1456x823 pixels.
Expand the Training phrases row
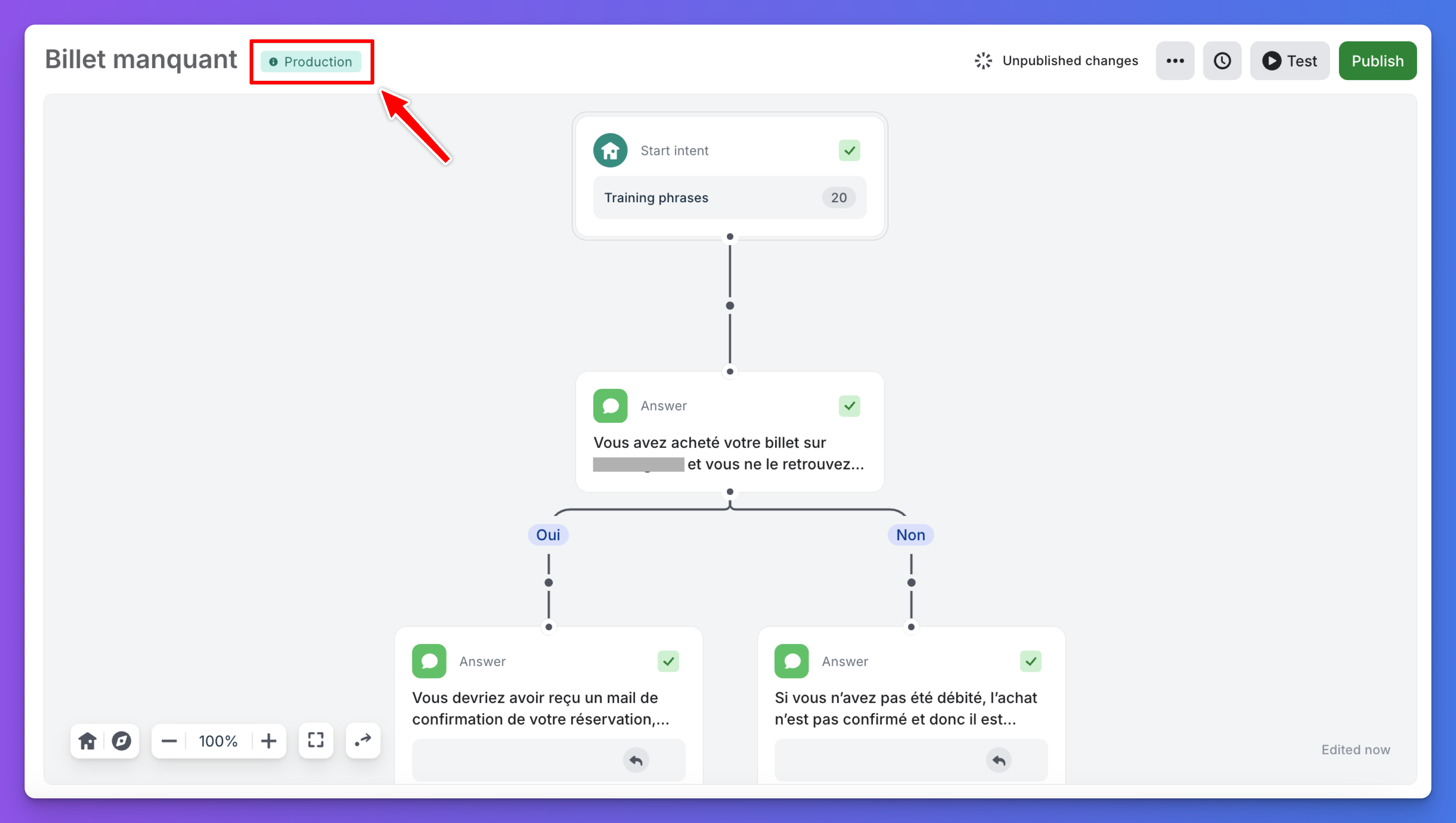[729, 197]
